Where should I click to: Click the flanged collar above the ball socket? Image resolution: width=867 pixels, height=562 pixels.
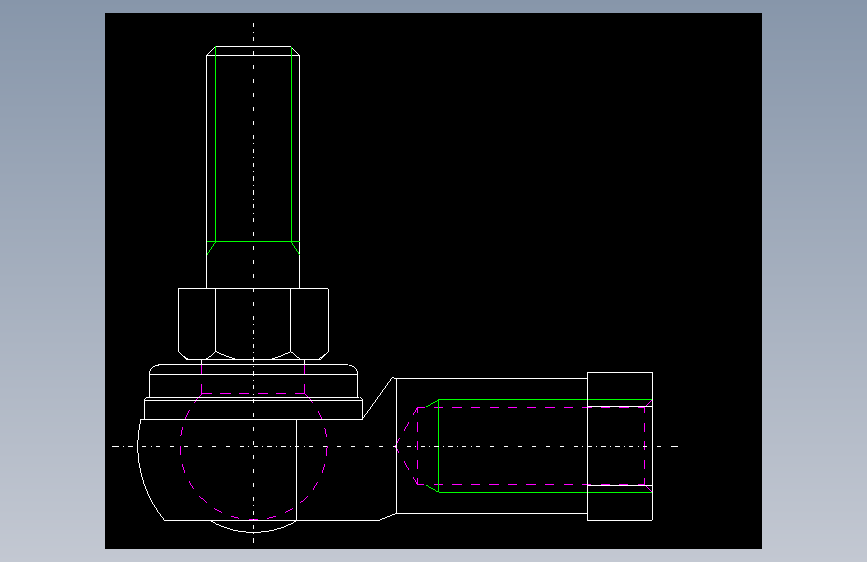[253, 392]
